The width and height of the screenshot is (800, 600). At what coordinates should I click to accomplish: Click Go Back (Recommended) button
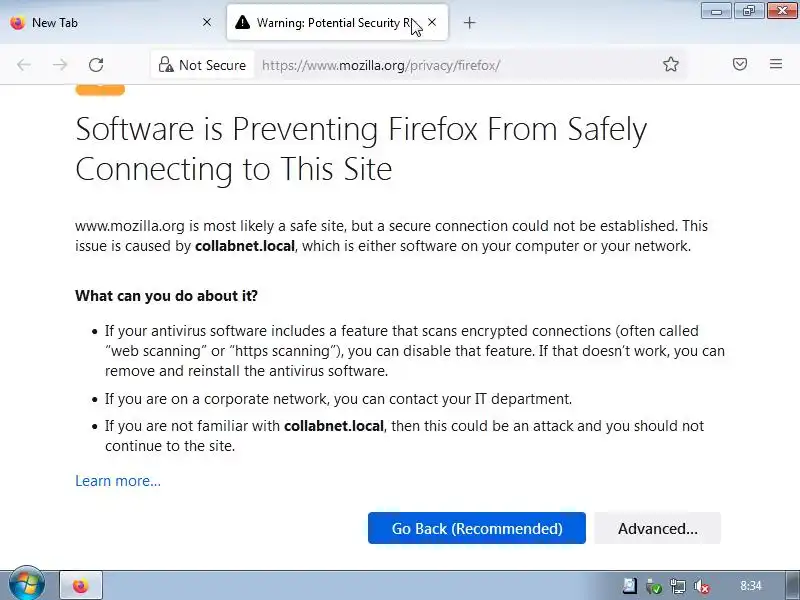(476, 529)
